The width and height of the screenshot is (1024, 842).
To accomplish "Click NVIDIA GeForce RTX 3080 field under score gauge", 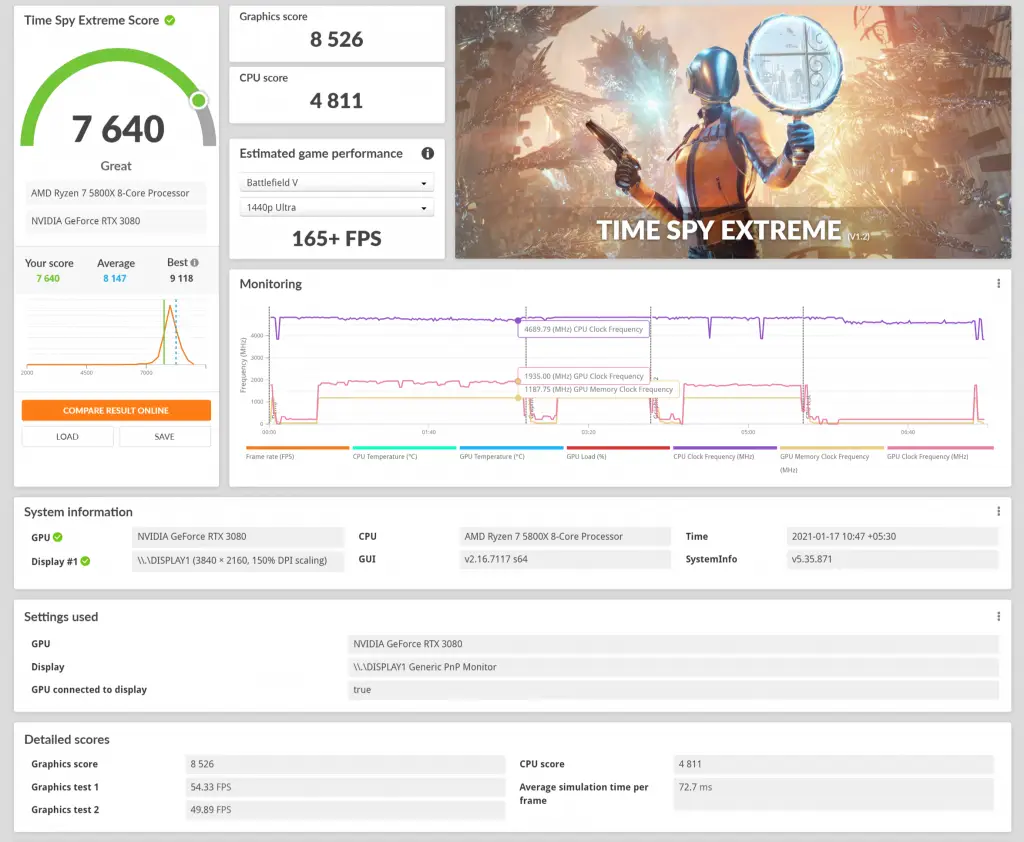I will [x=116, y=221].
